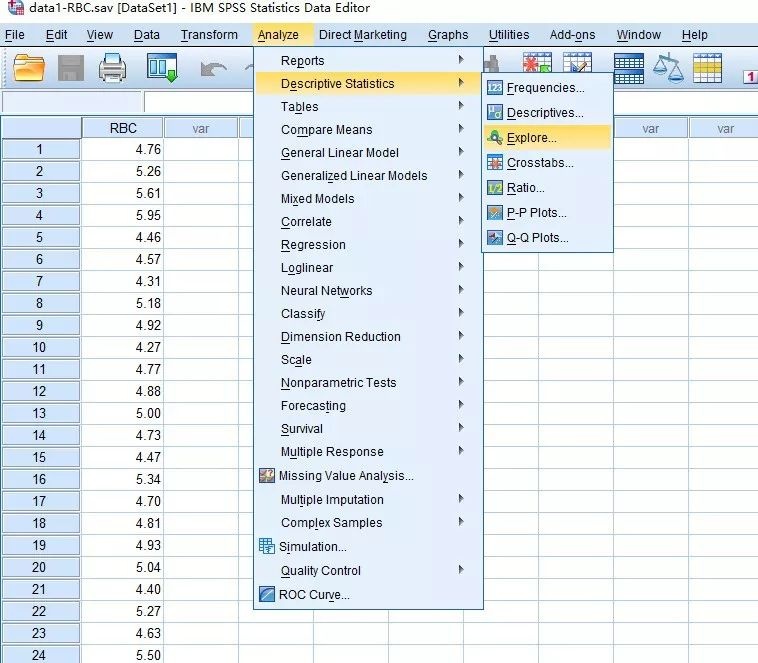
Task: Click the Ratio icon in the submenu
Action: [x=495, y=188]
